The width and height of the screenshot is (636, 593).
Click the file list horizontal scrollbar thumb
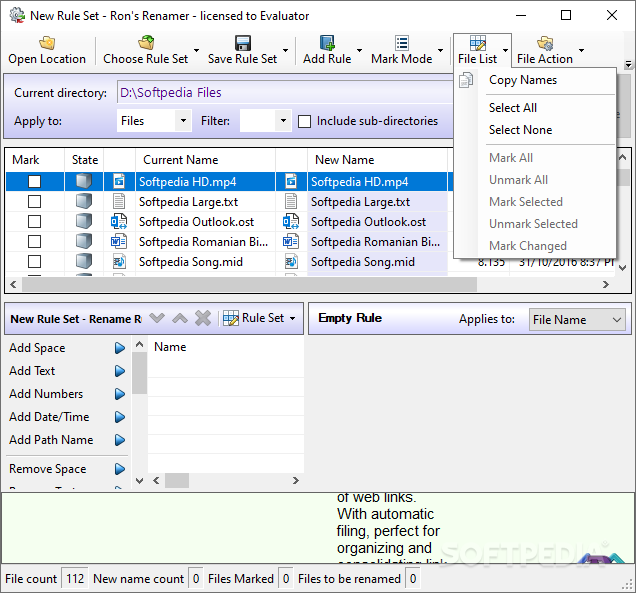[249, 284]
